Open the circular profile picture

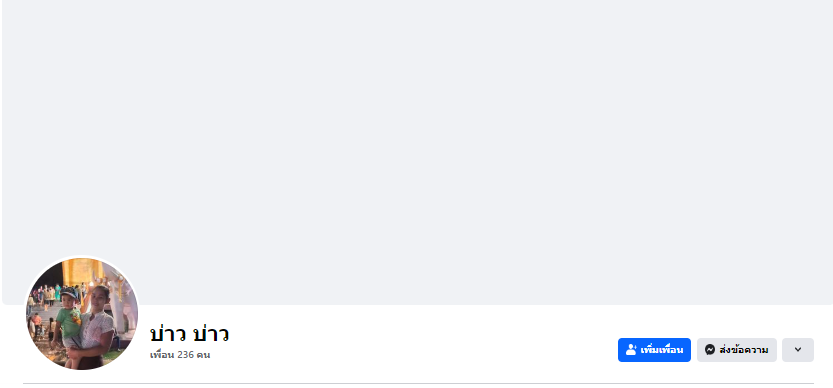(x=82, y=314)
